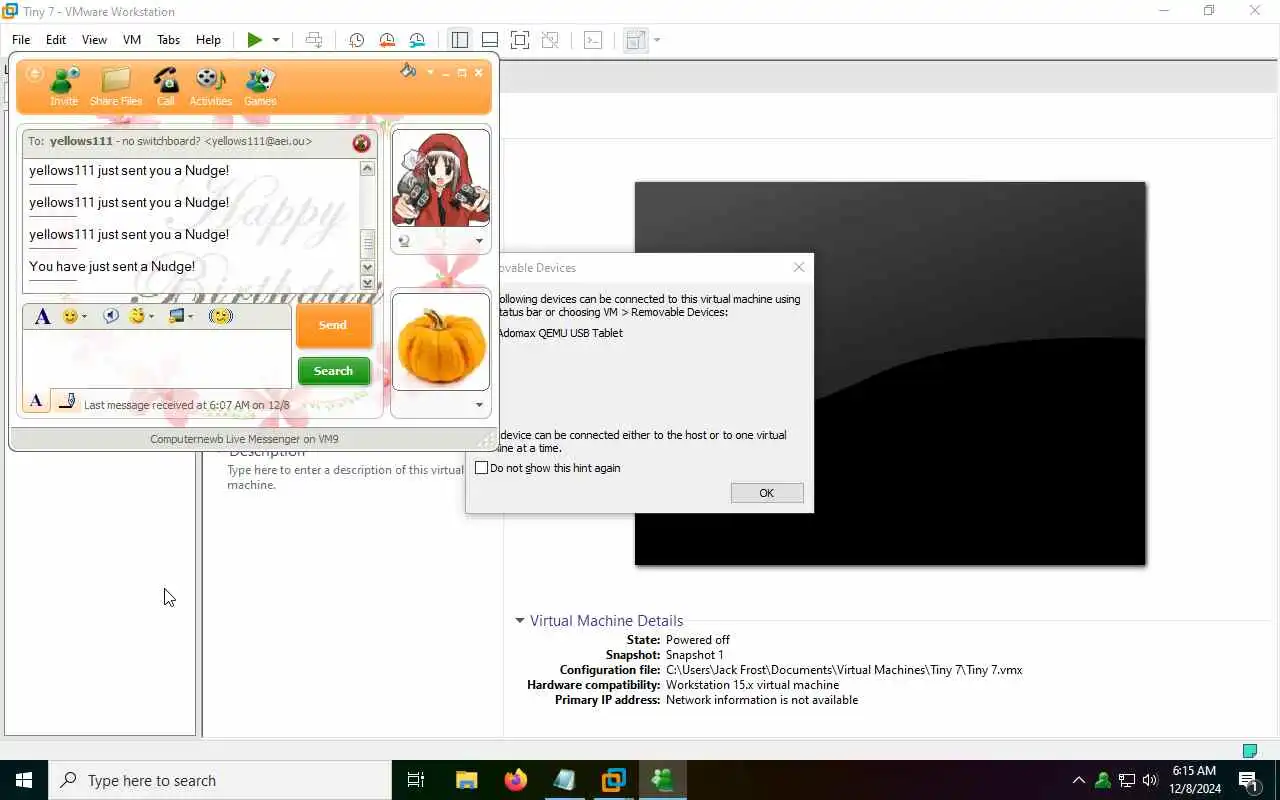Open Task View from taskbar

coord(416,780)
